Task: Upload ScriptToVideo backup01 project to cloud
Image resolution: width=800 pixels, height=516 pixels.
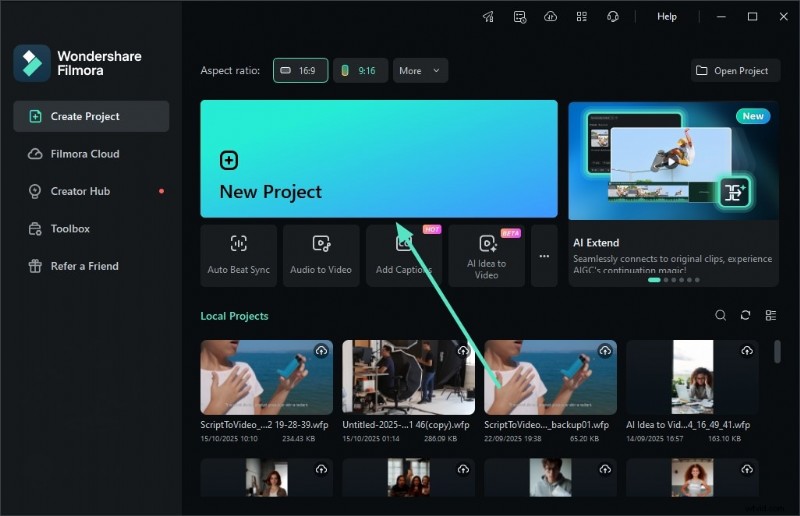Action: 605,351
